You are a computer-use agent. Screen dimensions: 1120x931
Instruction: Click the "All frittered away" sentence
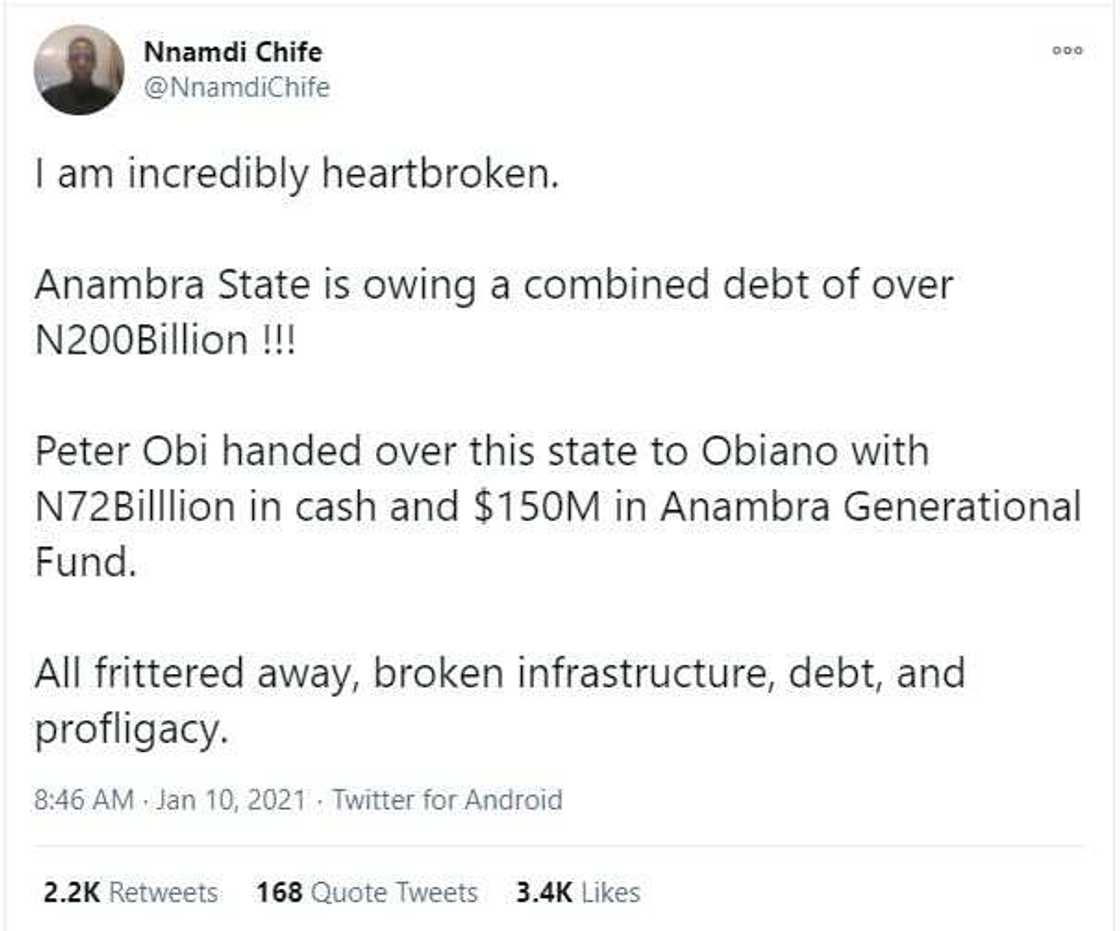[498, 673]
